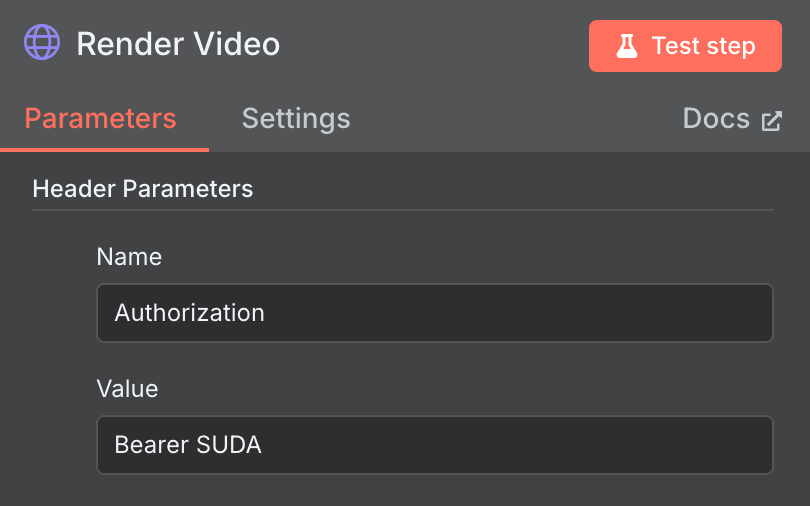Place cursor on the SUDA token text
Viewport: 810px width, 506px height.
tap(229, 445)
